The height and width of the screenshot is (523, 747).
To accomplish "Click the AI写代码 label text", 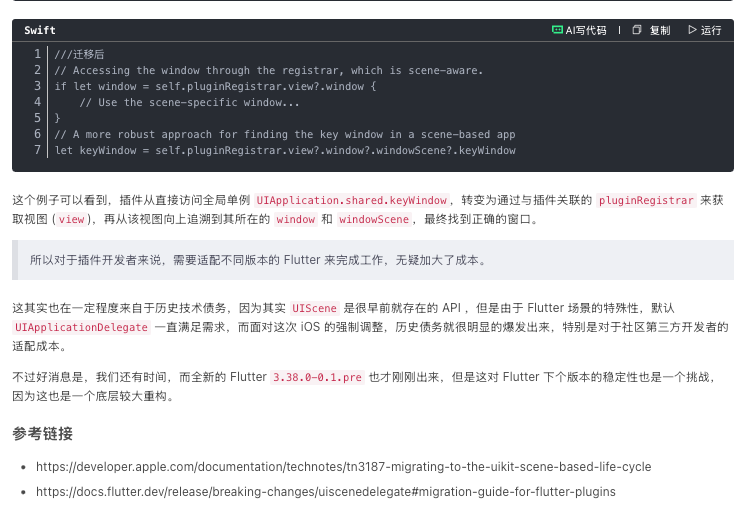I will click(x=586, y=30).
